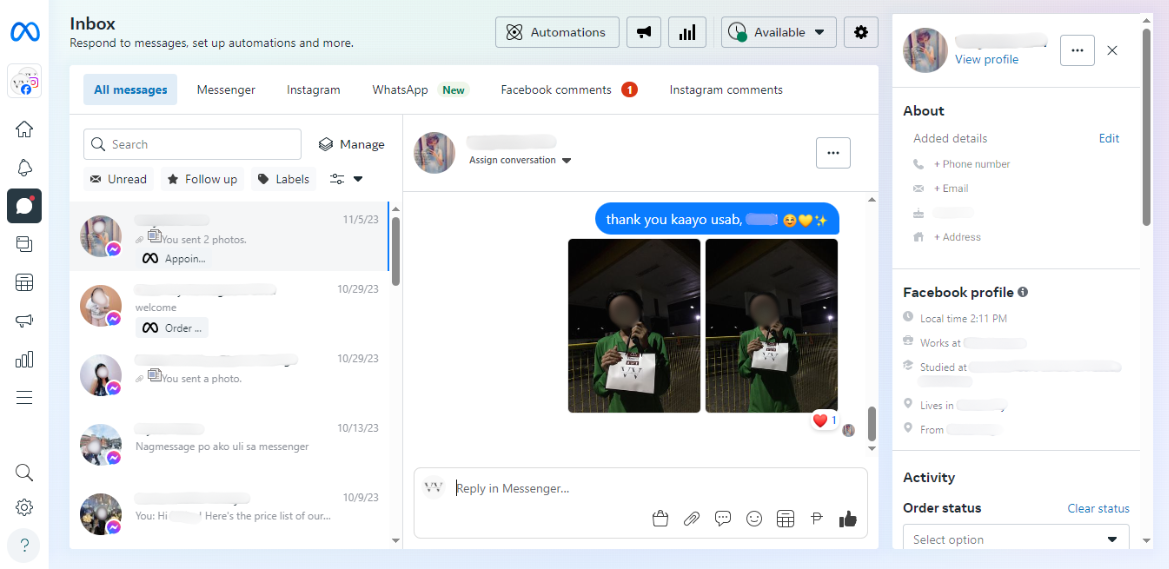Open the All tools hamburger menu
Image resolution: width=1169 pixels, height=569 pixels.
coord(25,397)
